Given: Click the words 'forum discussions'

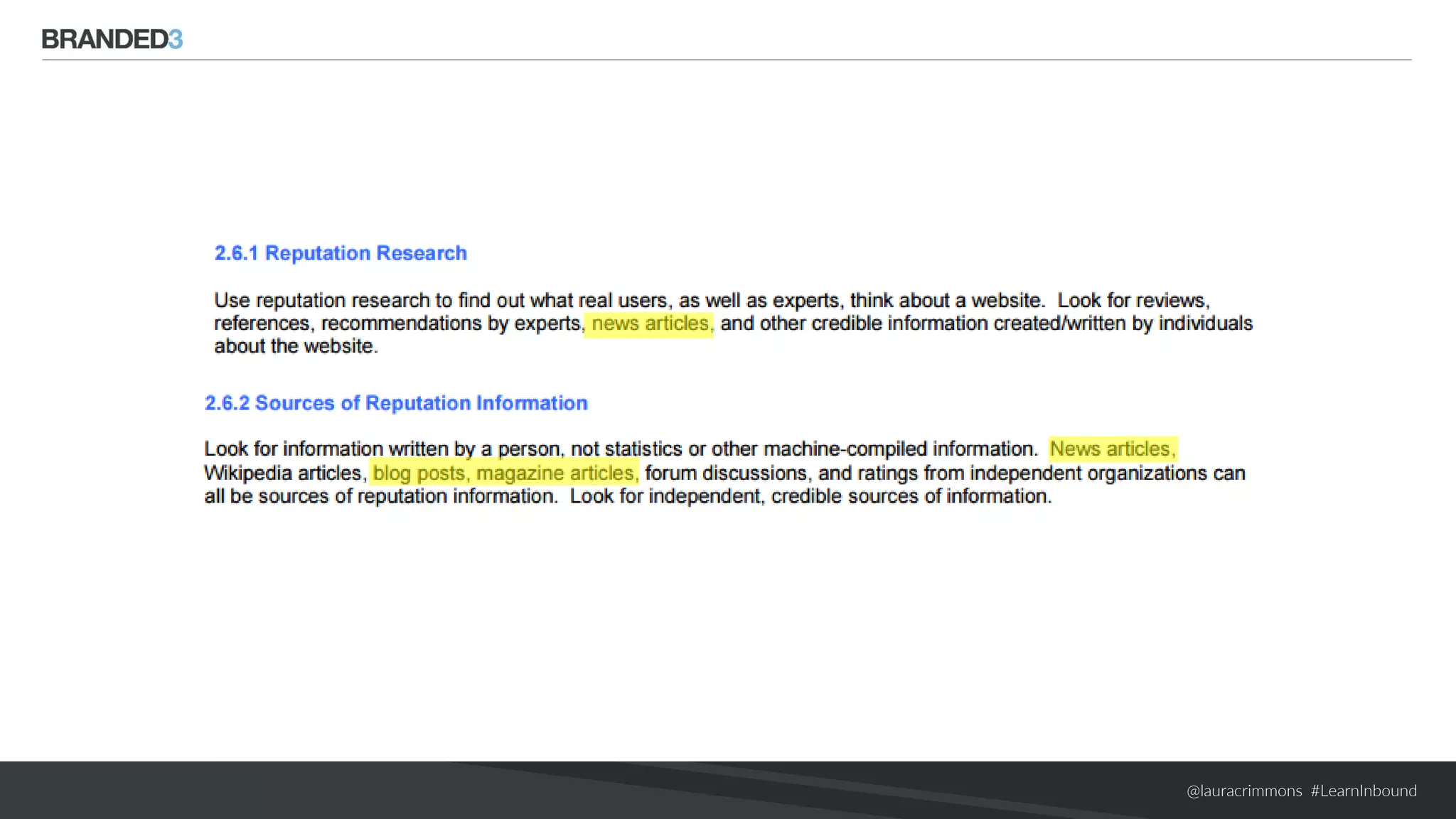Looking at the screenshot, I should click(x=726, y=473).
